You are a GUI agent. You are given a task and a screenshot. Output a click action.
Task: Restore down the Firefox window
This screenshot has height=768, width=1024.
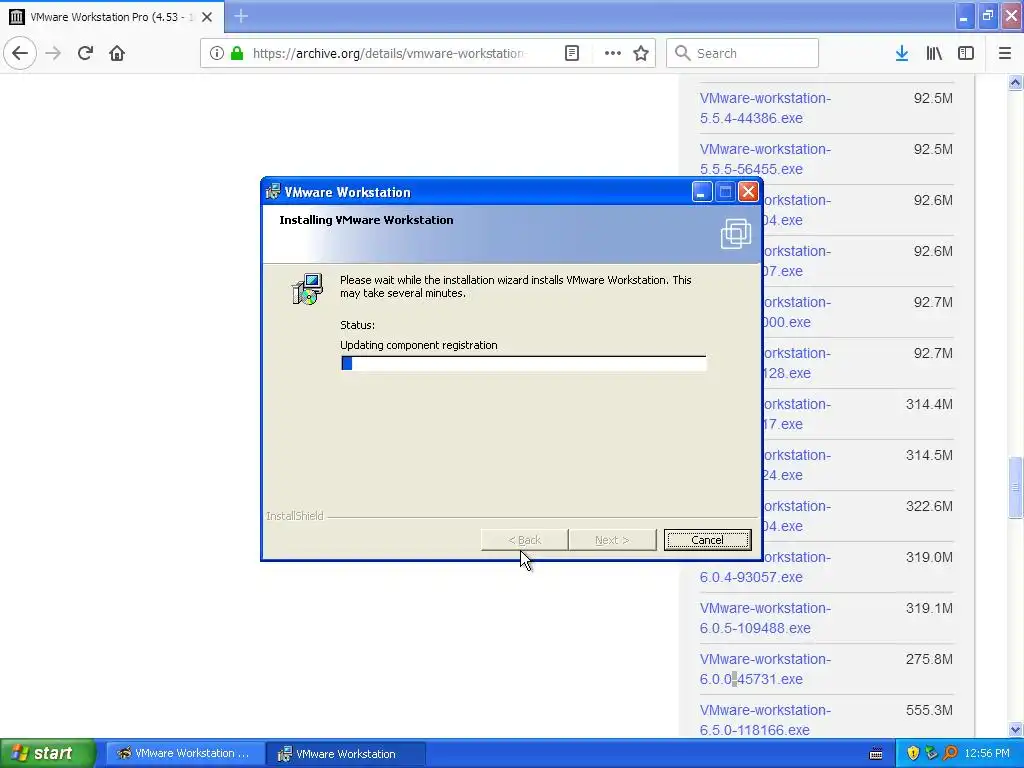point(987,16)
